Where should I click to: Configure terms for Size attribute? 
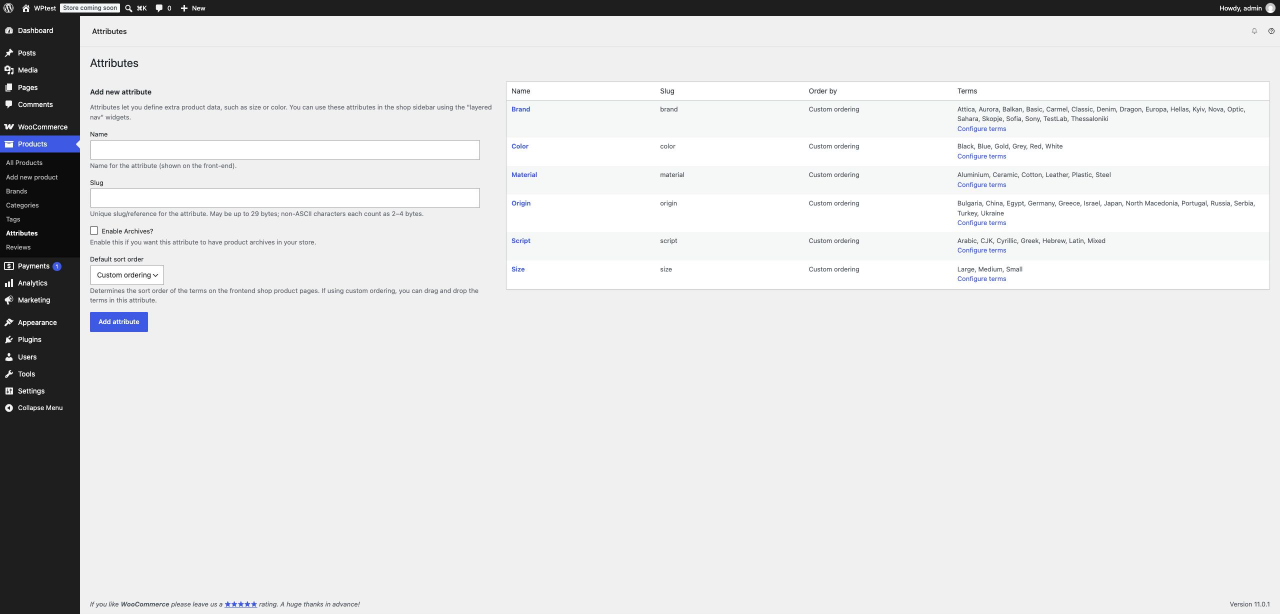[x=982, y=278]
